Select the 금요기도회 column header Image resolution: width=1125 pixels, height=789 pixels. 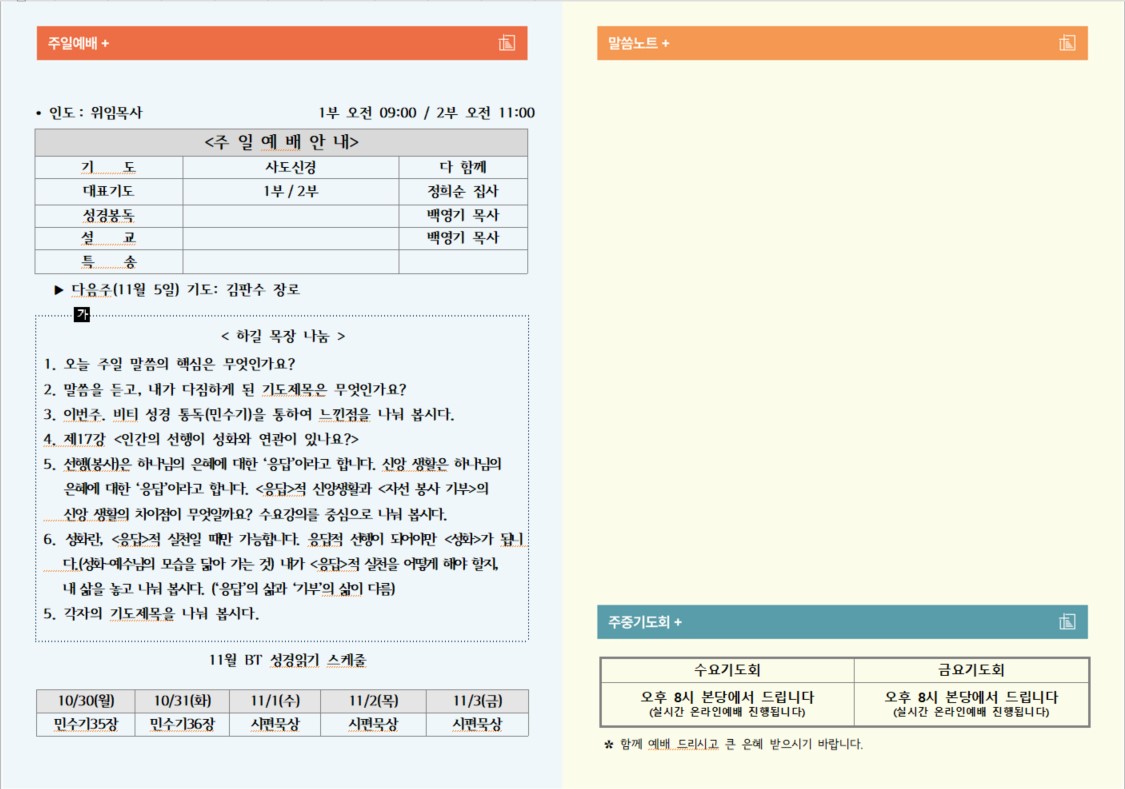(x=971, y=670)
